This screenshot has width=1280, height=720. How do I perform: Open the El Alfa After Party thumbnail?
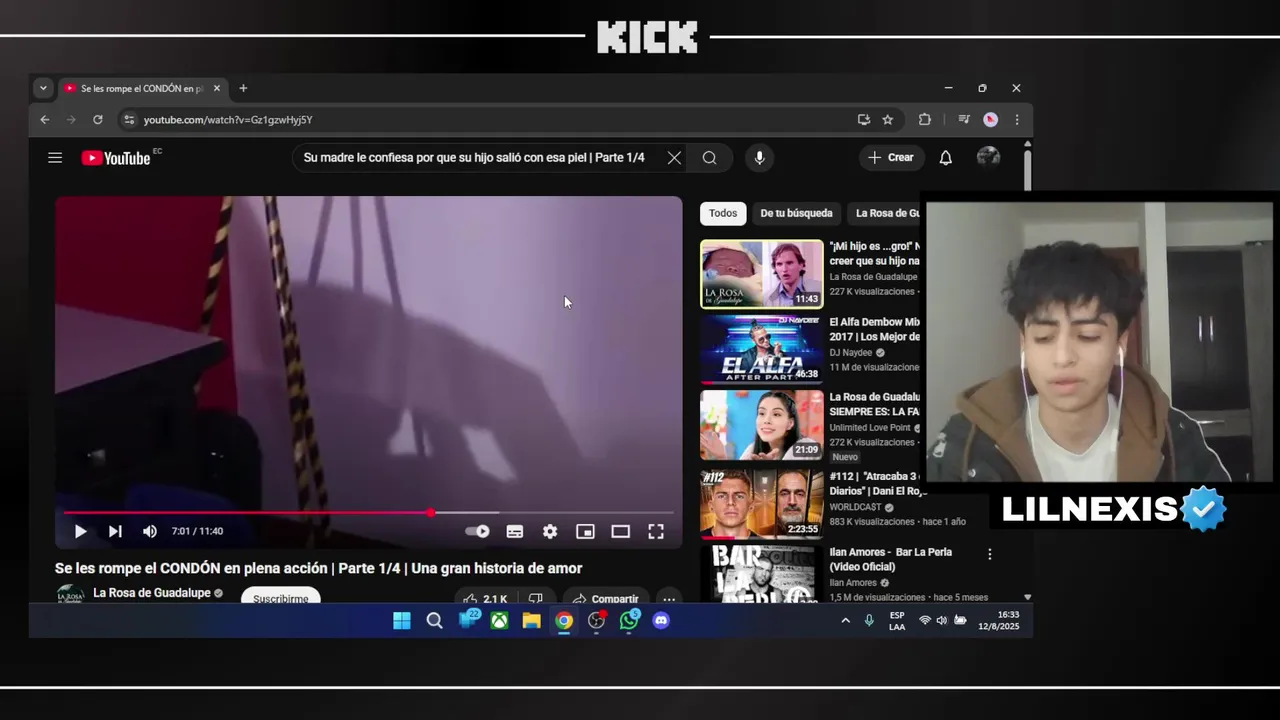[x=762, y=349]
